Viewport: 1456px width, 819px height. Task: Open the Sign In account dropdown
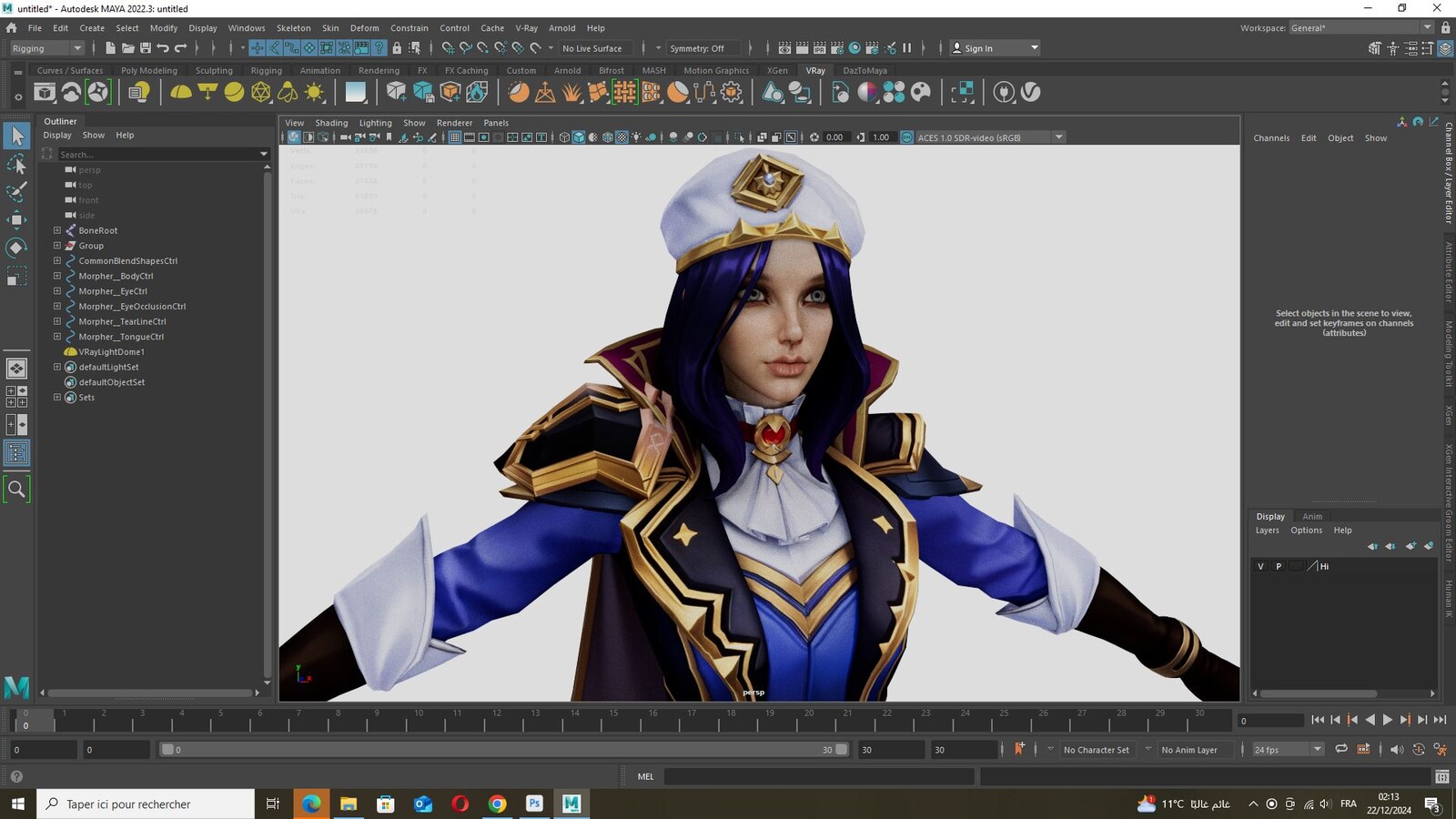coord(995,48)
